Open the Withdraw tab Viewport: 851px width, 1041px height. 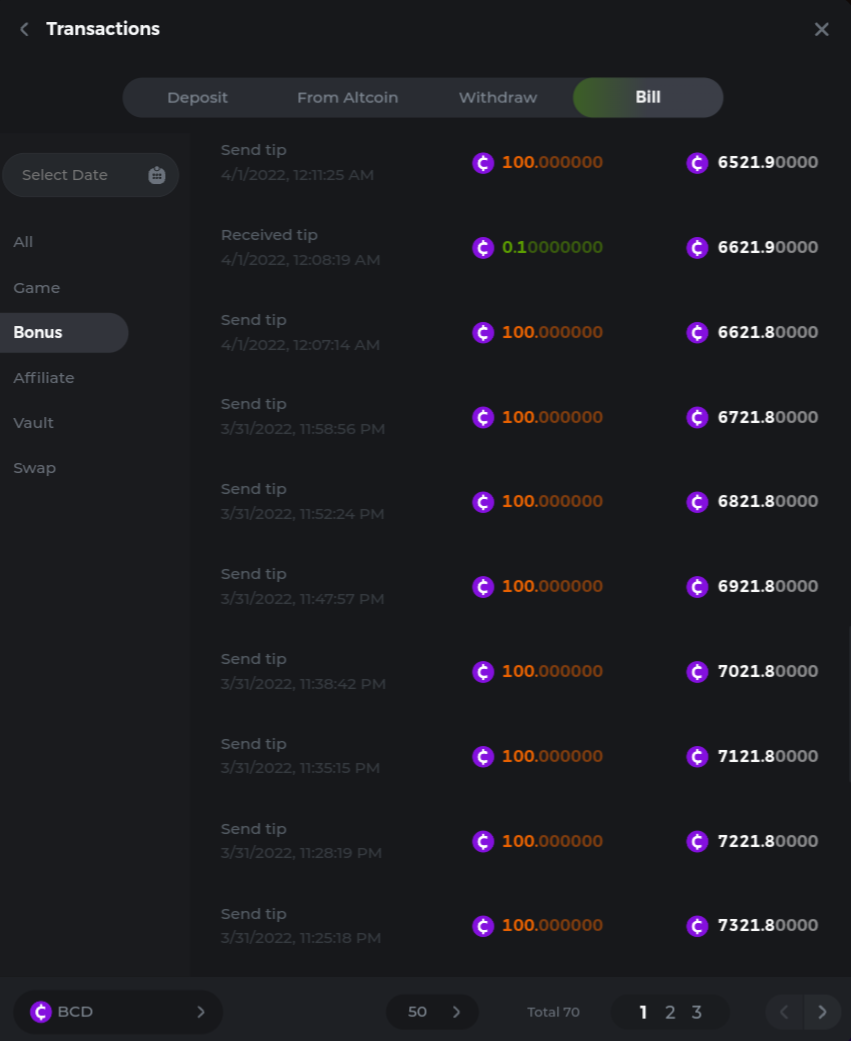click(497, 98)
